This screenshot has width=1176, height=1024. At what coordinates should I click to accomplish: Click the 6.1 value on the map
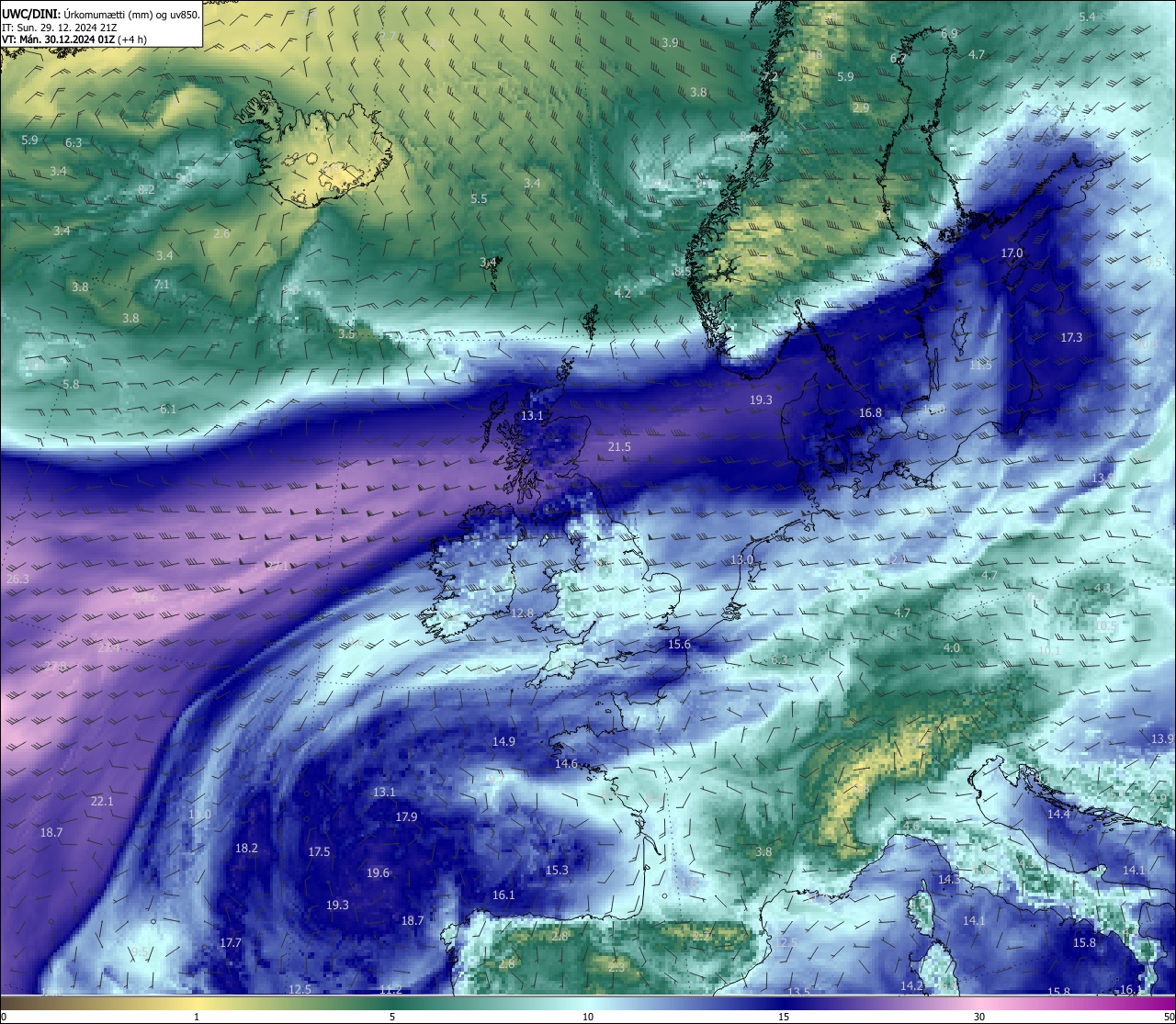167,410
